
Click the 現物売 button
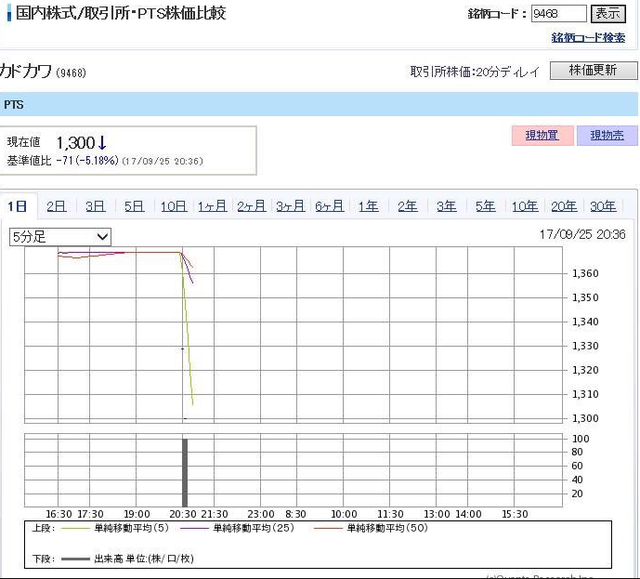(607, 135)
